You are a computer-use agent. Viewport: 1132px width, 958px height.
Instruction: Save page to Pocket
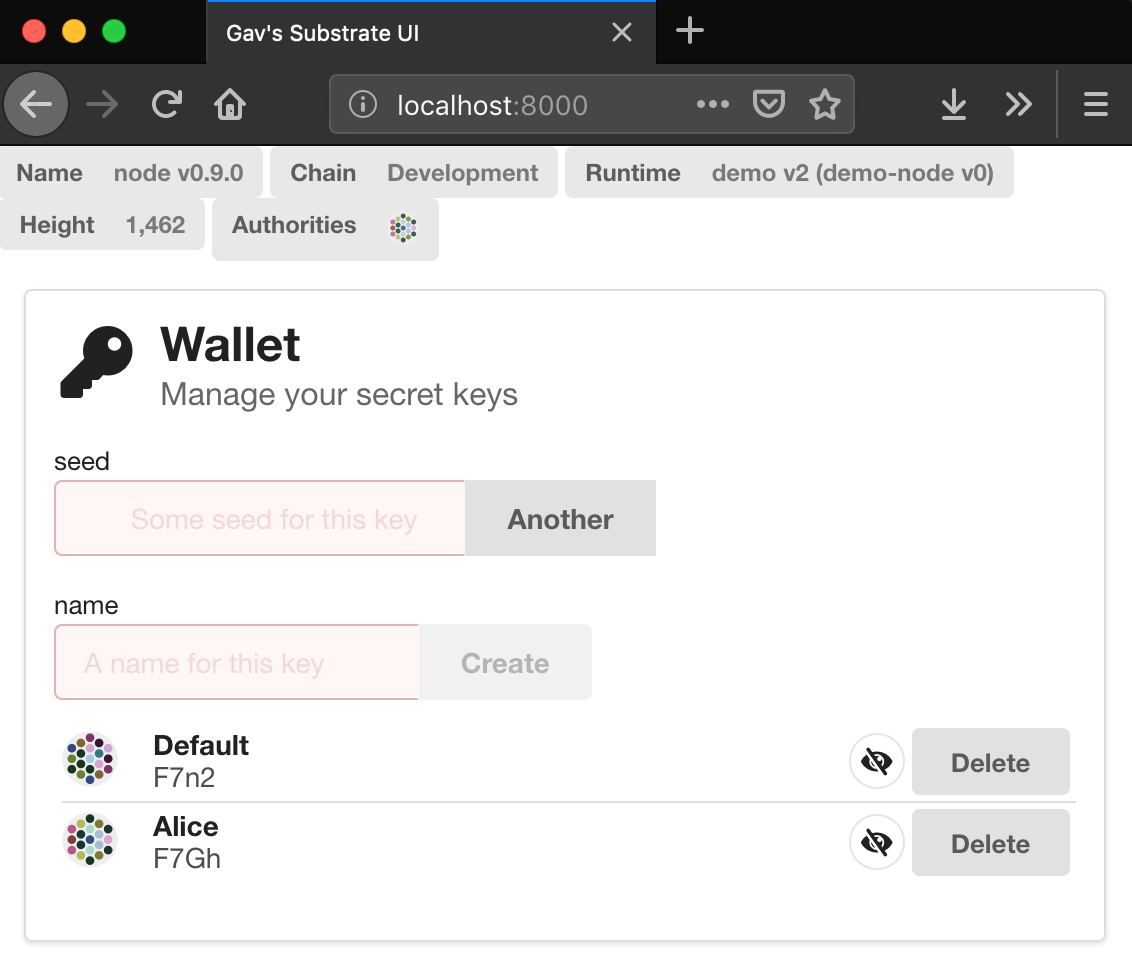point(769,105)
